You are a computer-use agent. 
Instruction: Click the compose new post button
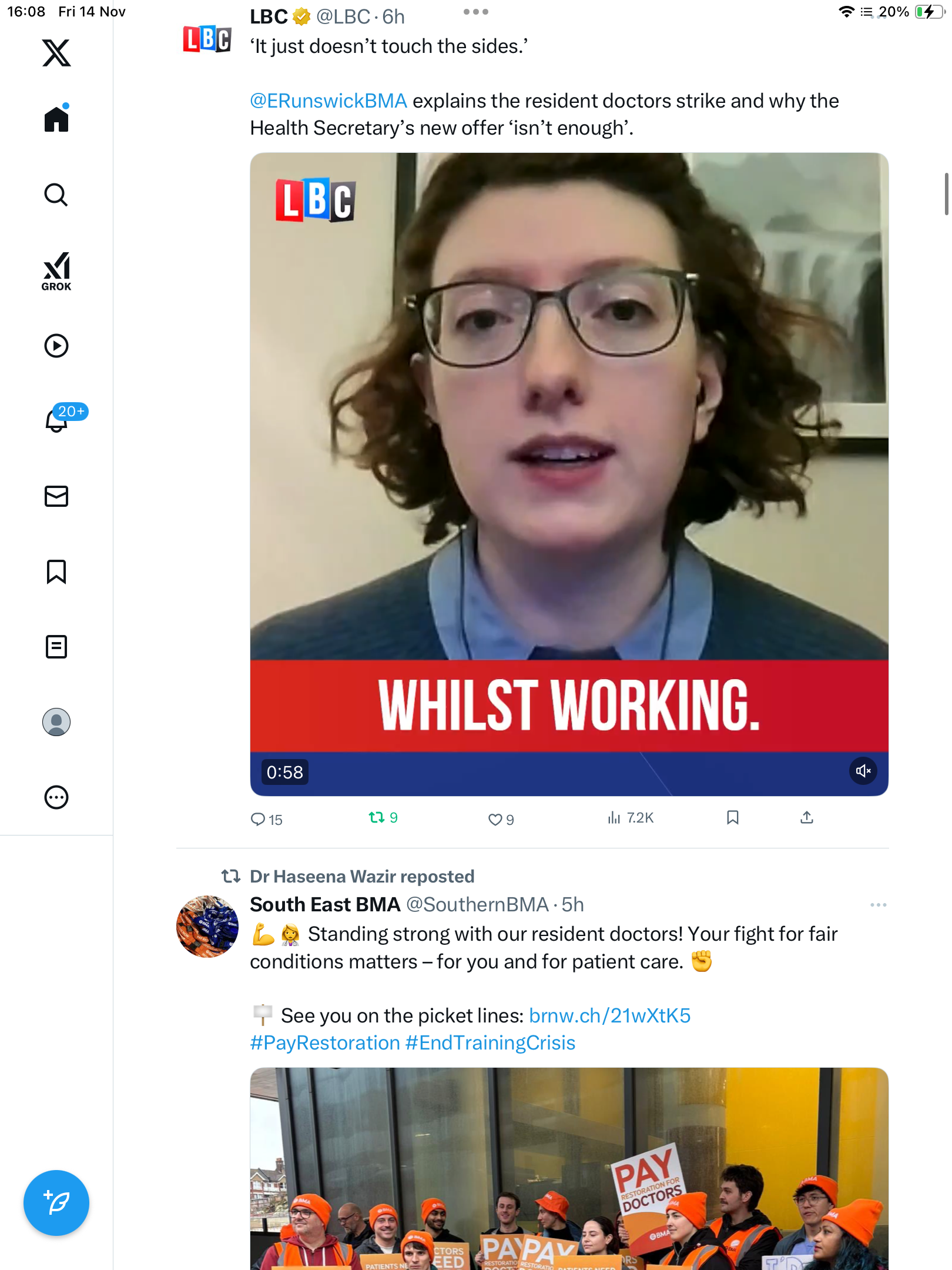pyautogui.click(x=56, y=1202)
